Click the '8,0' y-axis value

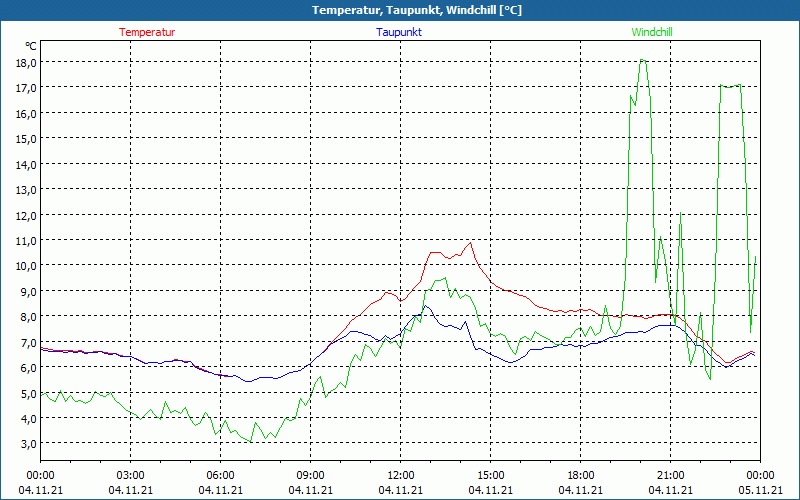coord(29,317)
